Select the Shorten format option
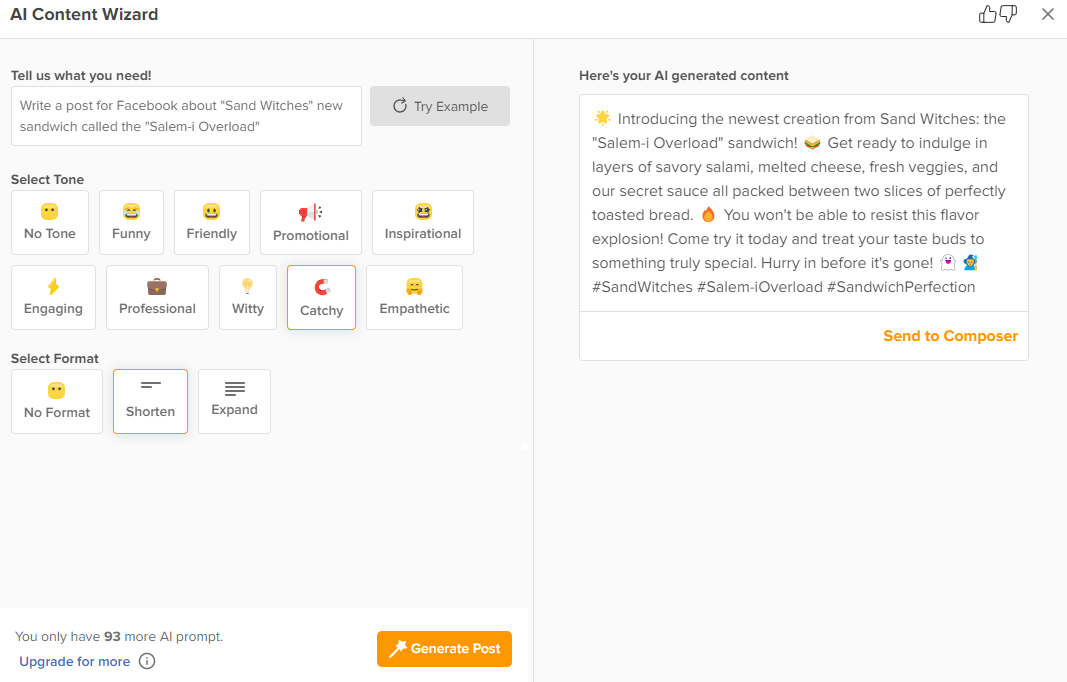The width and height of the screenshot is (1067, 682). [x=150, y=400]
